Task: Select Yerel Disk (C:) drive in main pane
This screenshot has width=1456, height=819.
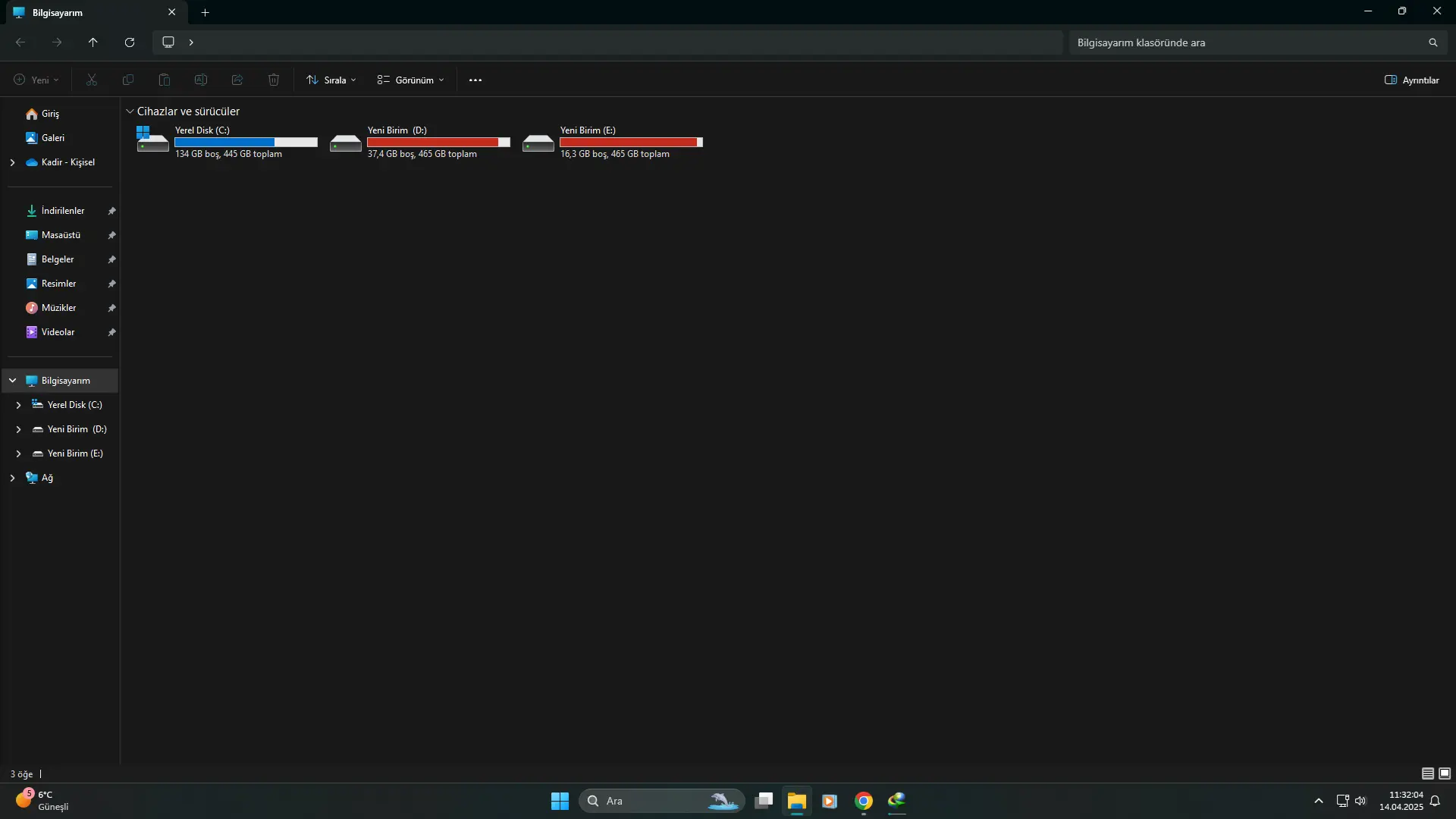Action: coord(227,142)
